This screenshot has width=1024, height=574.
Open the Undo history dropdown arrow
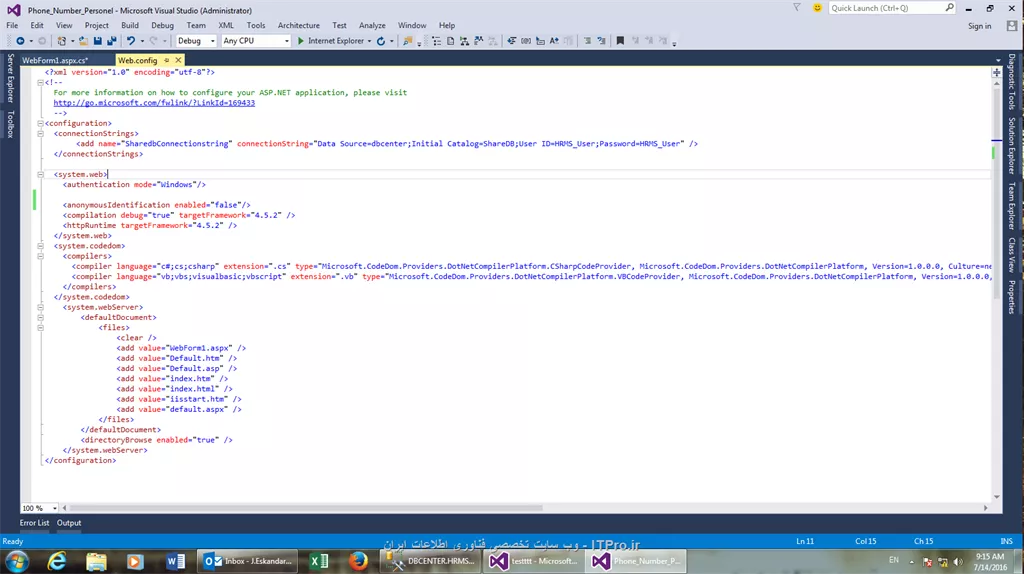coord(142,41)
